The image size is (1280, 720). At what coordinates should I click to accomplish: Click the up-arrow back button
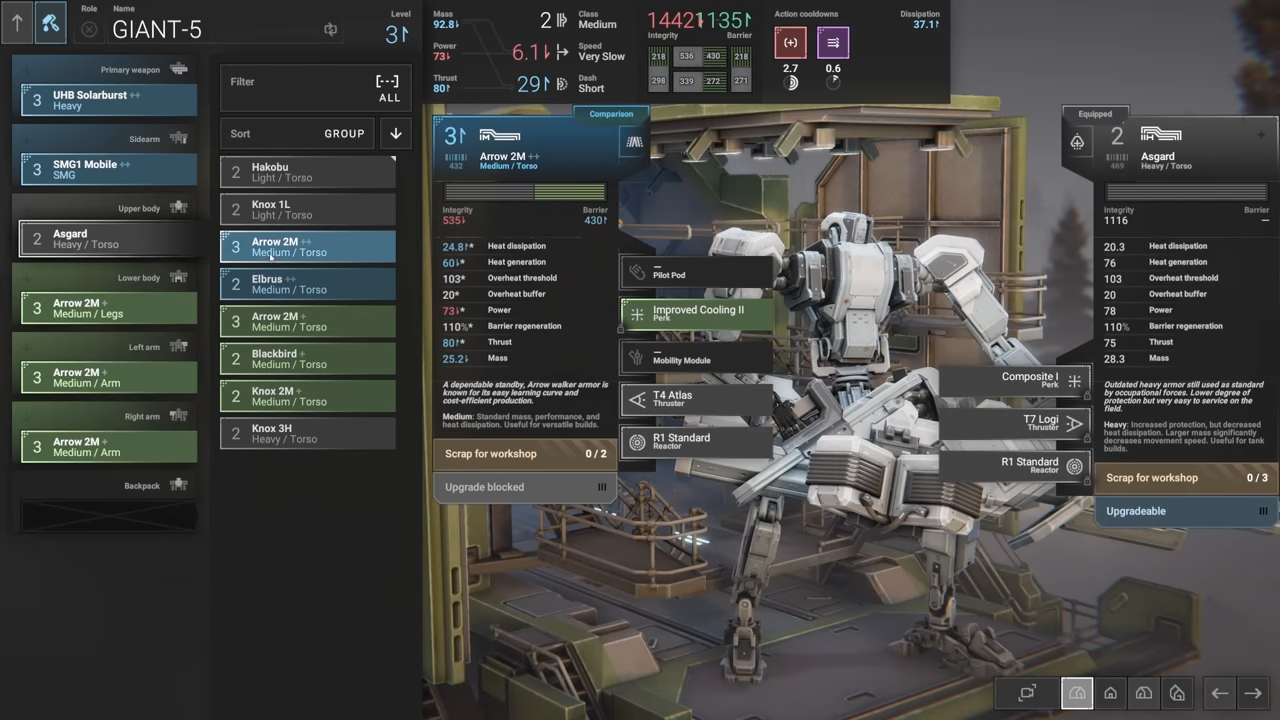(x=17, y=23)
